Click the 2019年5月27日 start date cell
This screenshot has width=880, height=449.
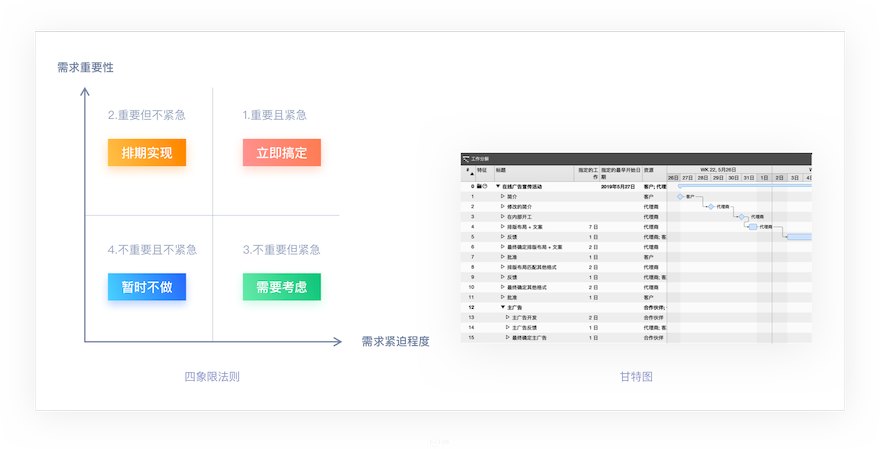tap(617, 186)
